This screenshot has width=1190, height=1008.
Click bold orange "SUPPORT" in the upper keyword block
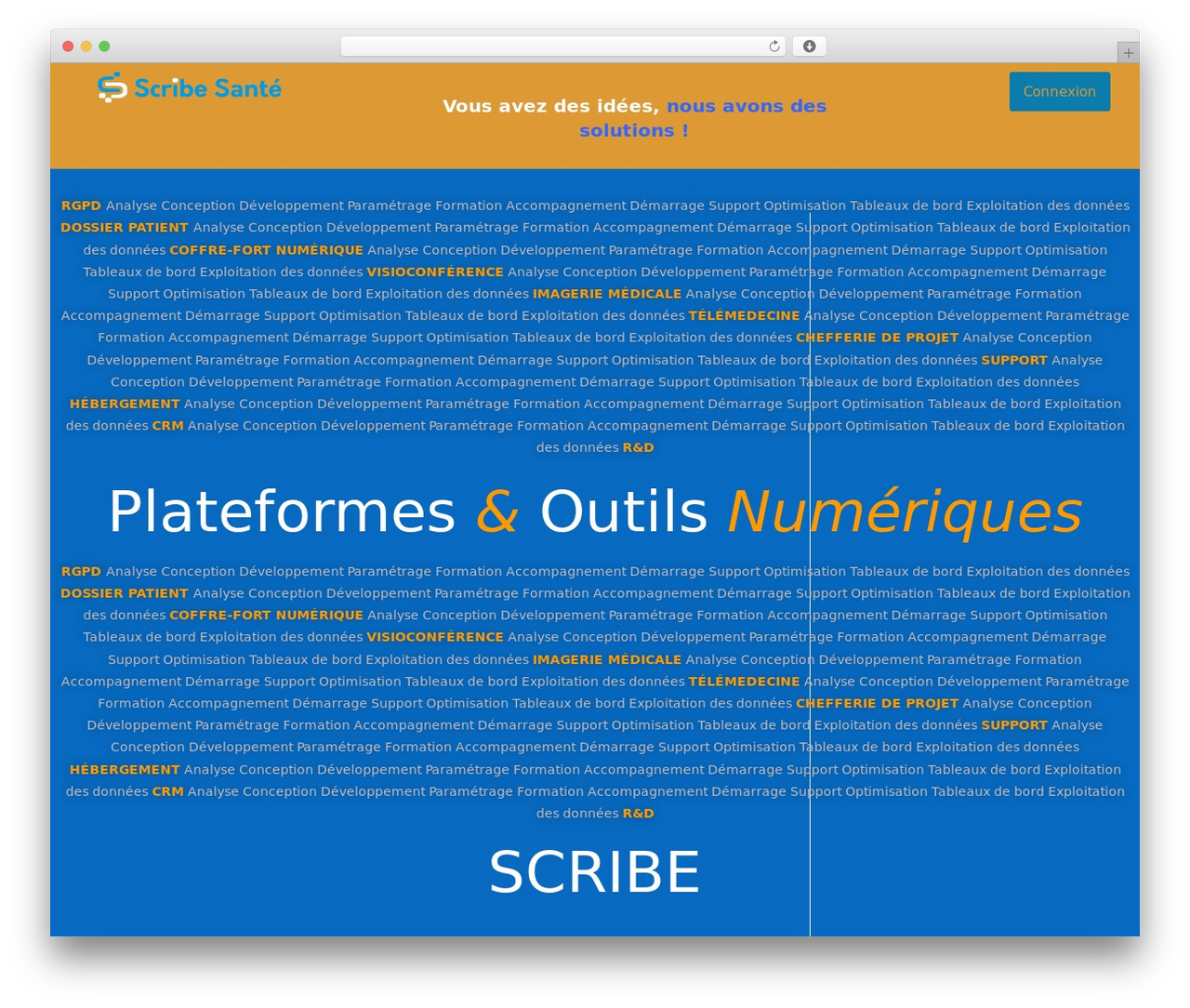(x=1014, y=360)
